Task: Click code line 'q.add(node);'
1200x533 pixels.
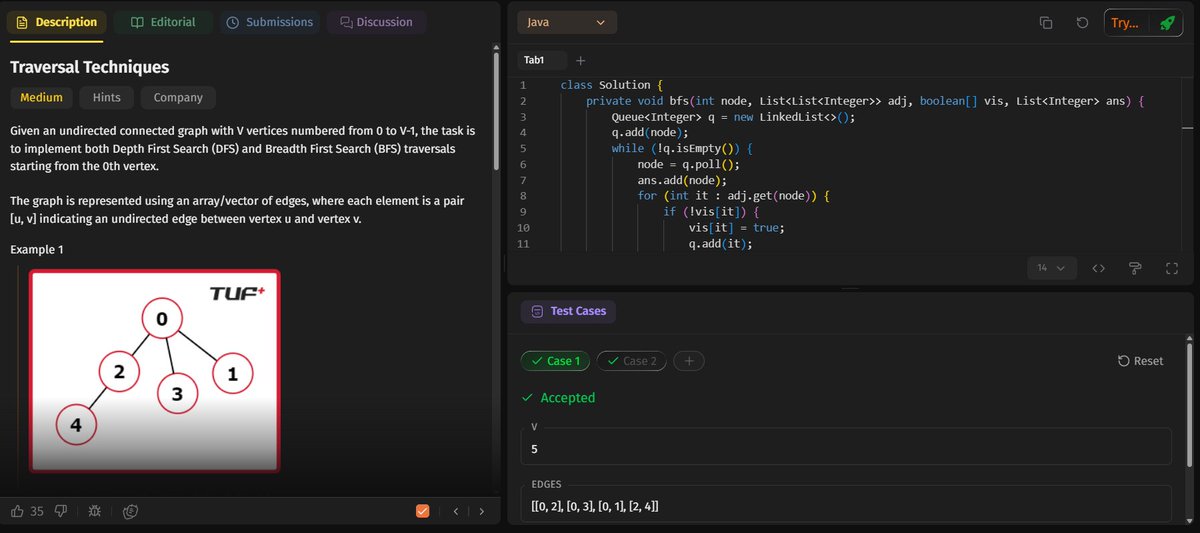Action: point(650,132)
